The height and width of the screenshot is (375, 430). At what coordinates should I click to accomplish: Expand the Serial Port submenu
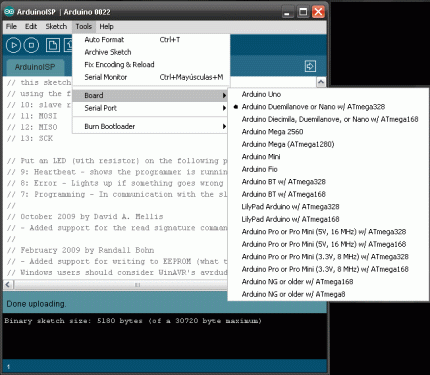[x=150, y=108]
